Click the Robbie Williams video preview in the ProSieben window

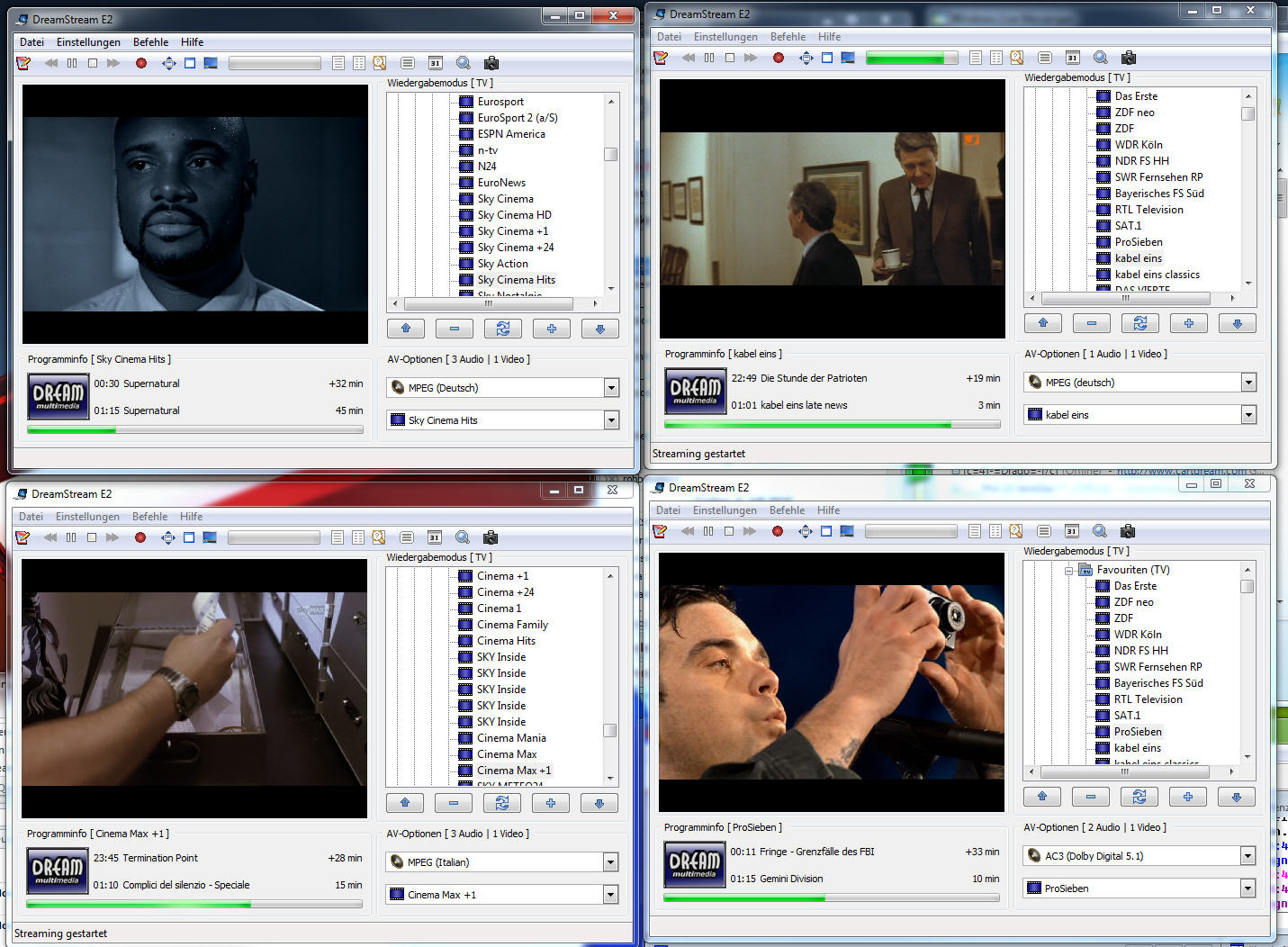(831, 681)
